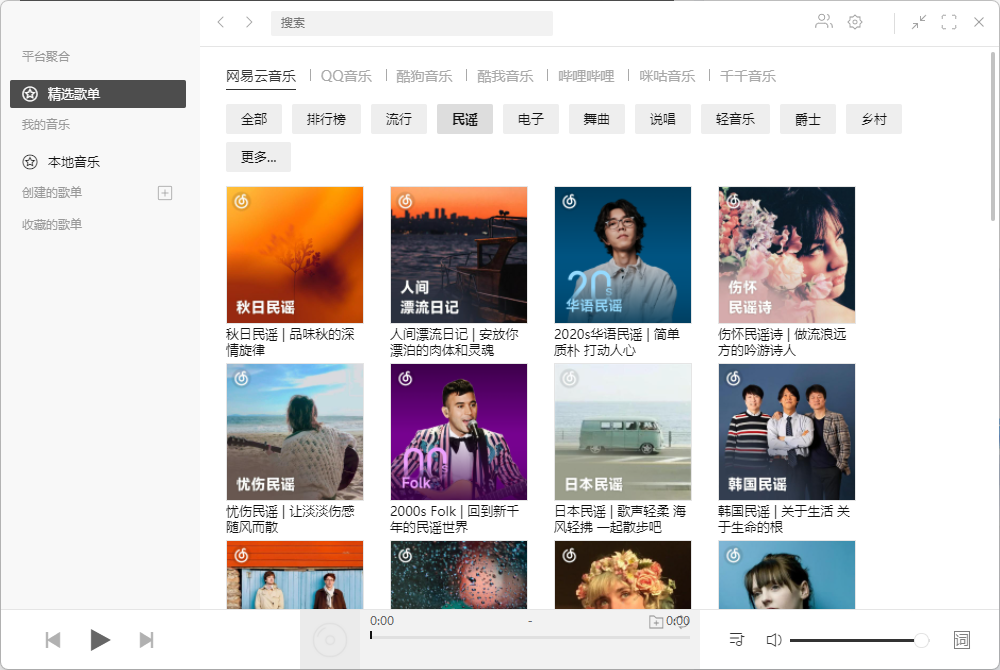This screenshot has width=1000, height=670.
Task: Open the 秋日民谣 playlist cover
Action: [x=295, y=255]
